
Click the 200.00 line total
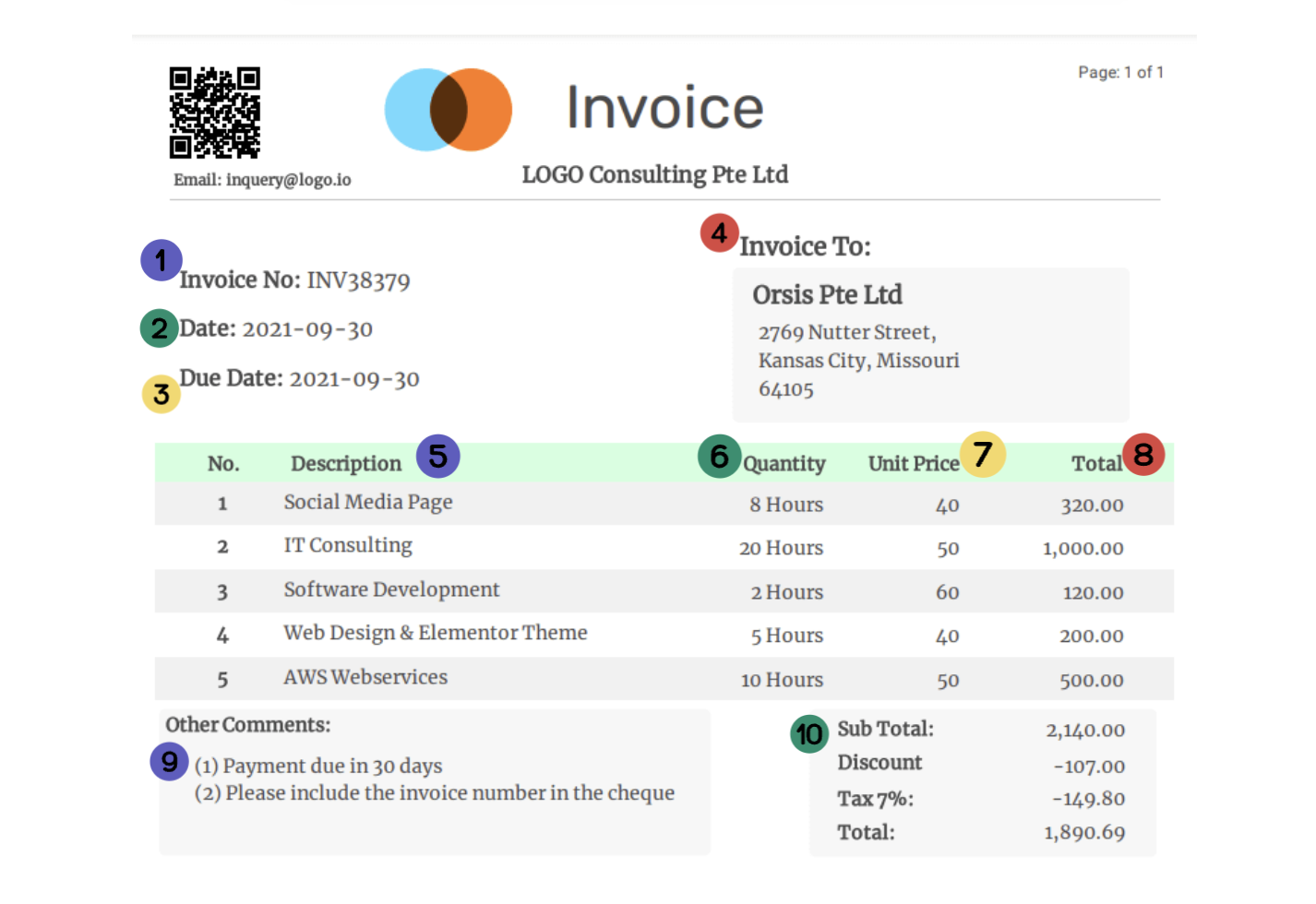1092,636
